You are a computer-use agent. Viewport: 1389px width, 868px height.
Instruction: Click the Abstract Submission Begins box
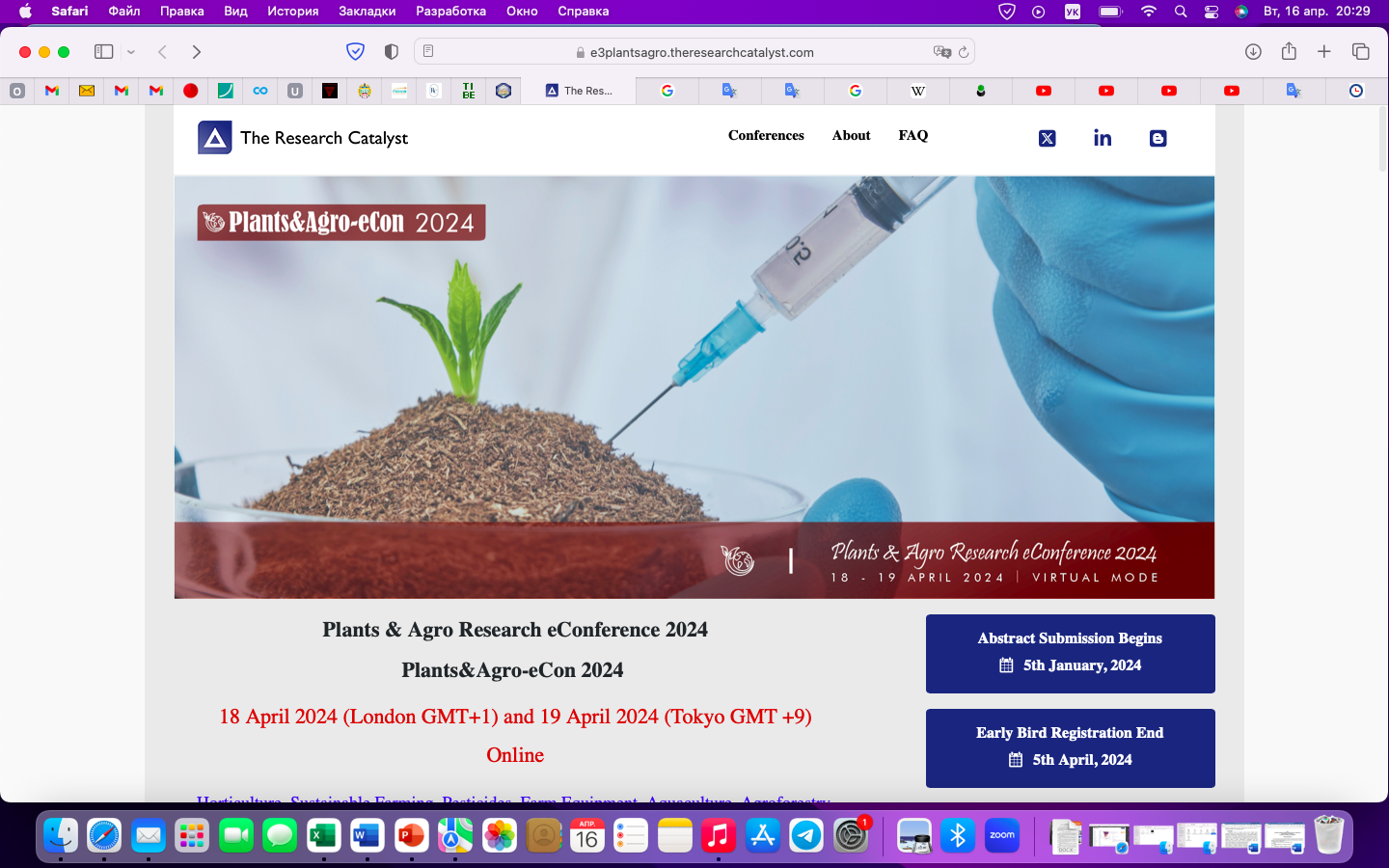click(1071, 654)
